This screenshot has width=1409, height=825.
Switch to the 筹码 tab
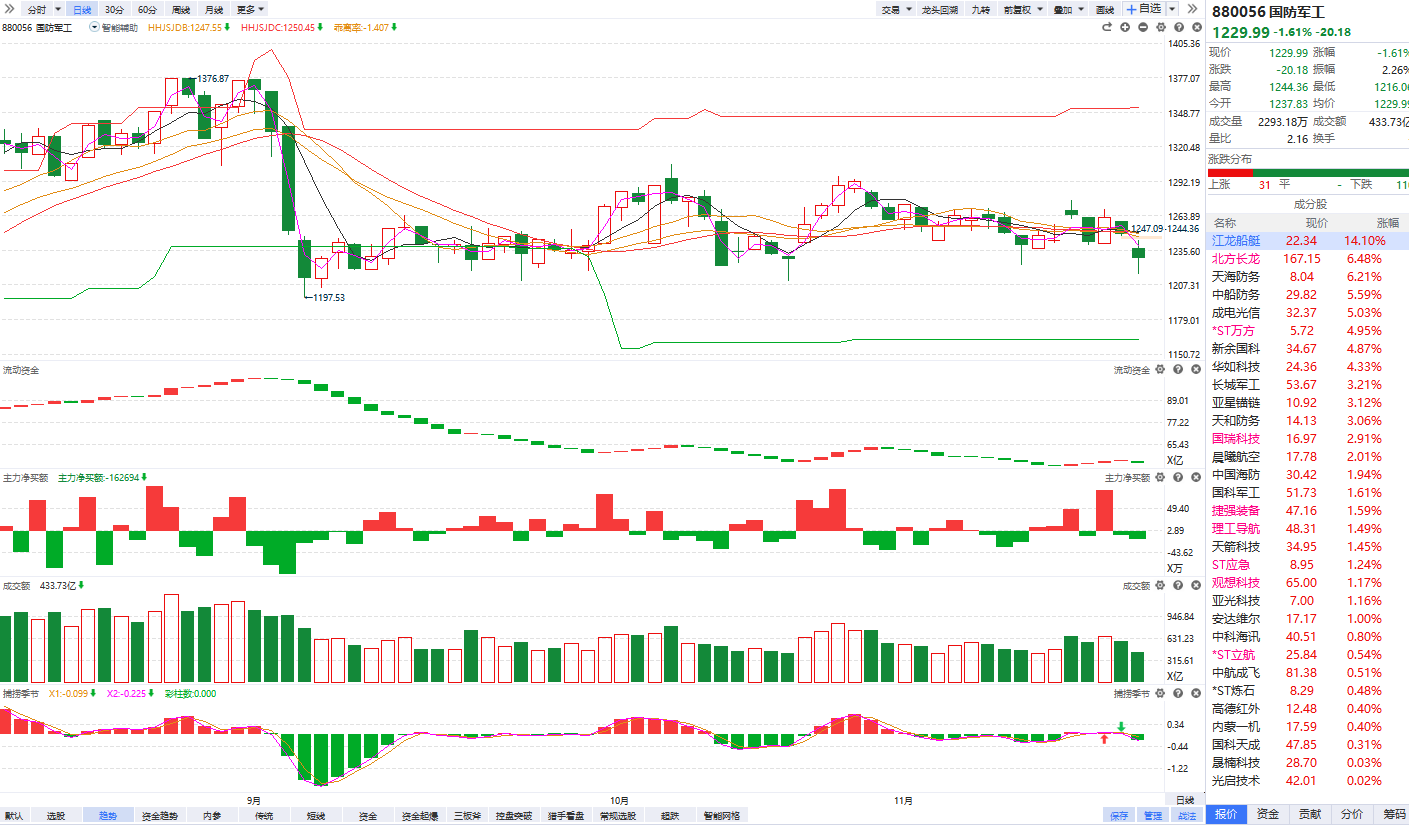pyautogui.click(x=1393, y=814)
